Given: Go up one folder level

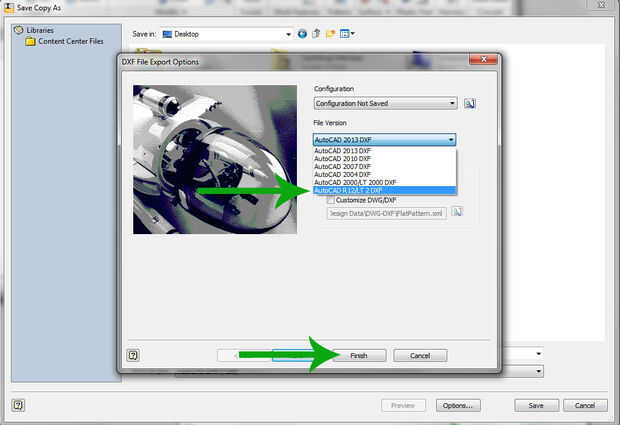Looking at the screenshot, I should pos(316,34).
